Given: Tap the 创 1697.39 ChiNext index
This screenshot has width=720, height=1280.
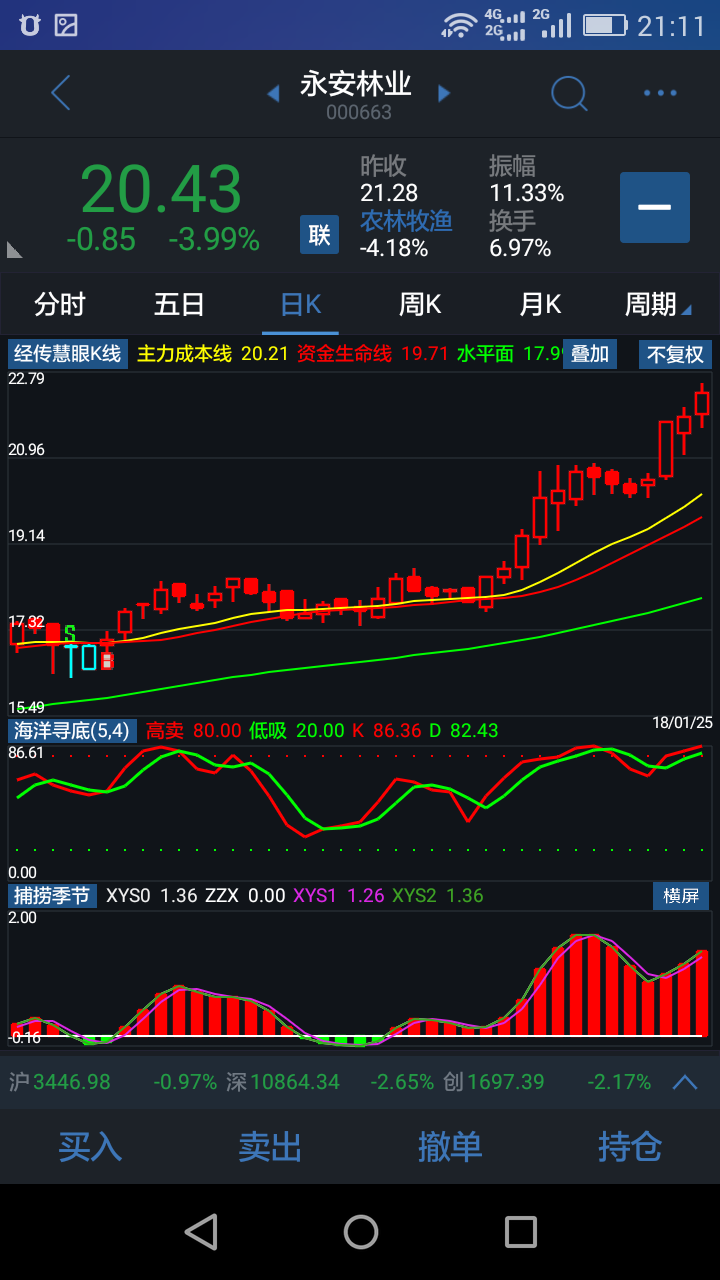Looking at the screenshot, I should click(494, 1082).
